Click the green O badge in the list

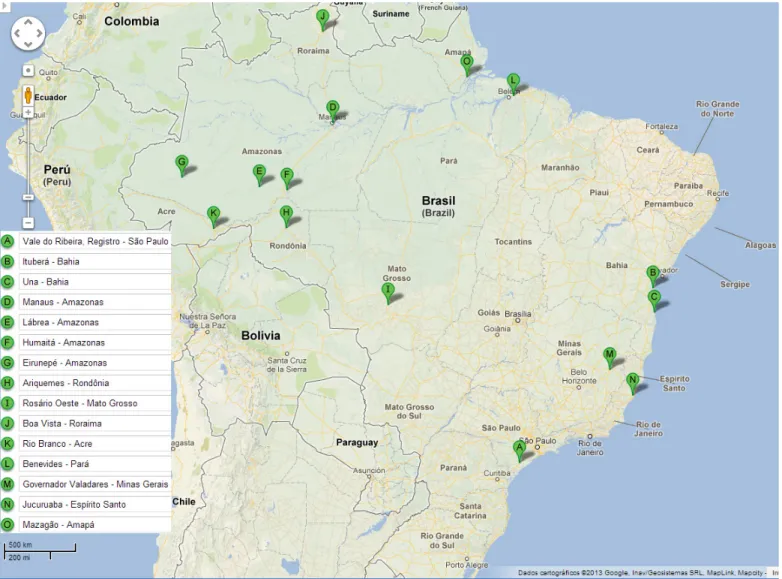click(7, 525)
